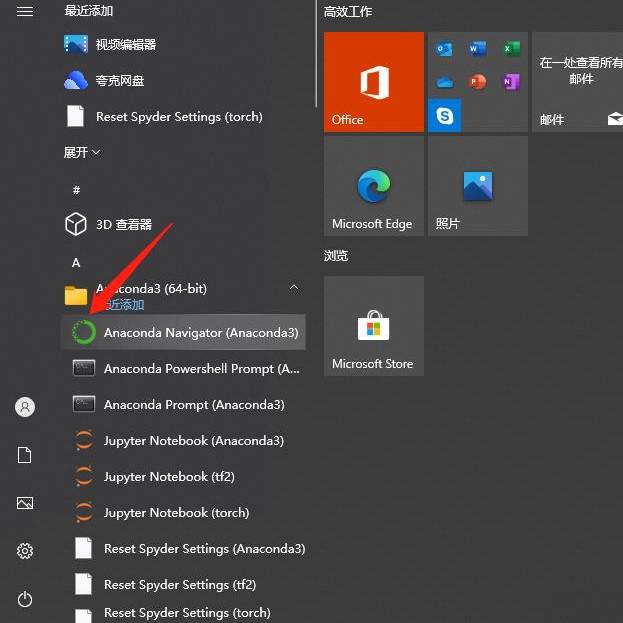Image resolution: width=623 pixels, height=623 pixels.
Task: Open Settings gear icon
Action: tap(25, 551)
